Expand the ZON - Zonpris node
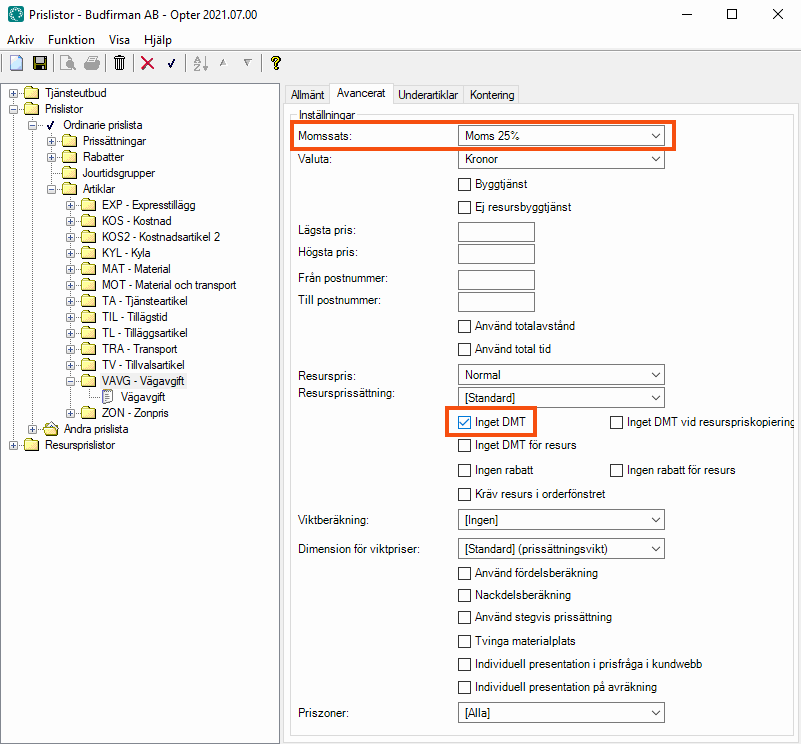801x744 pixels. (70, 413)
